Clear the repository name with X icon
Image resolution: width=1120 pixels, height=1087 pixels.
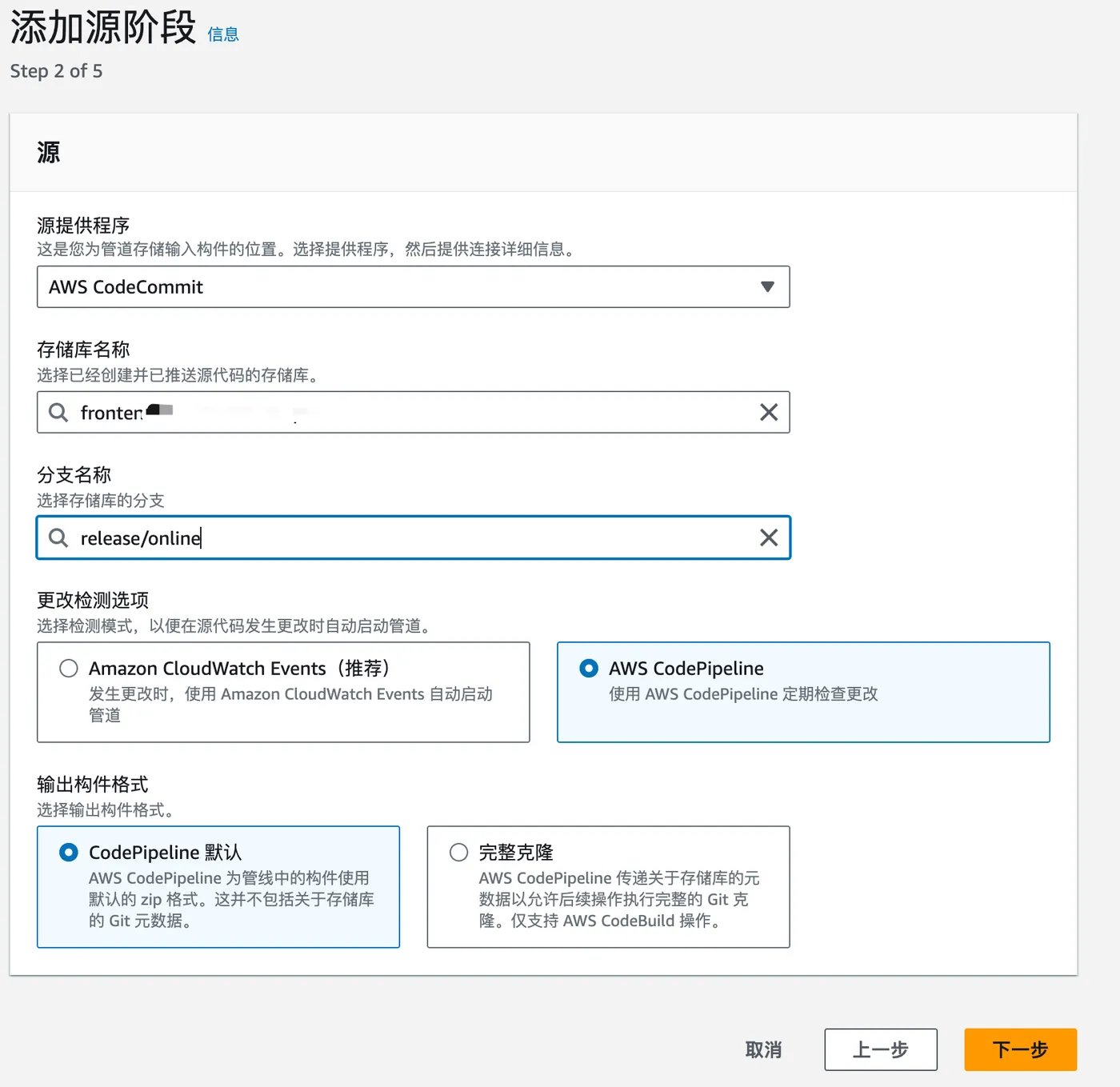(768, 413)
